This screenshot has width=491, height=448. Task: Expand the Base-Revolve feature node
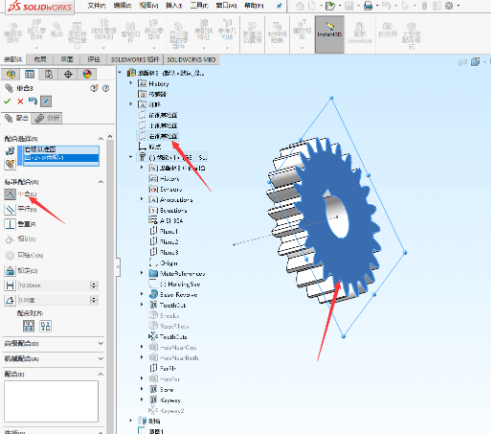tap(142, 294)
